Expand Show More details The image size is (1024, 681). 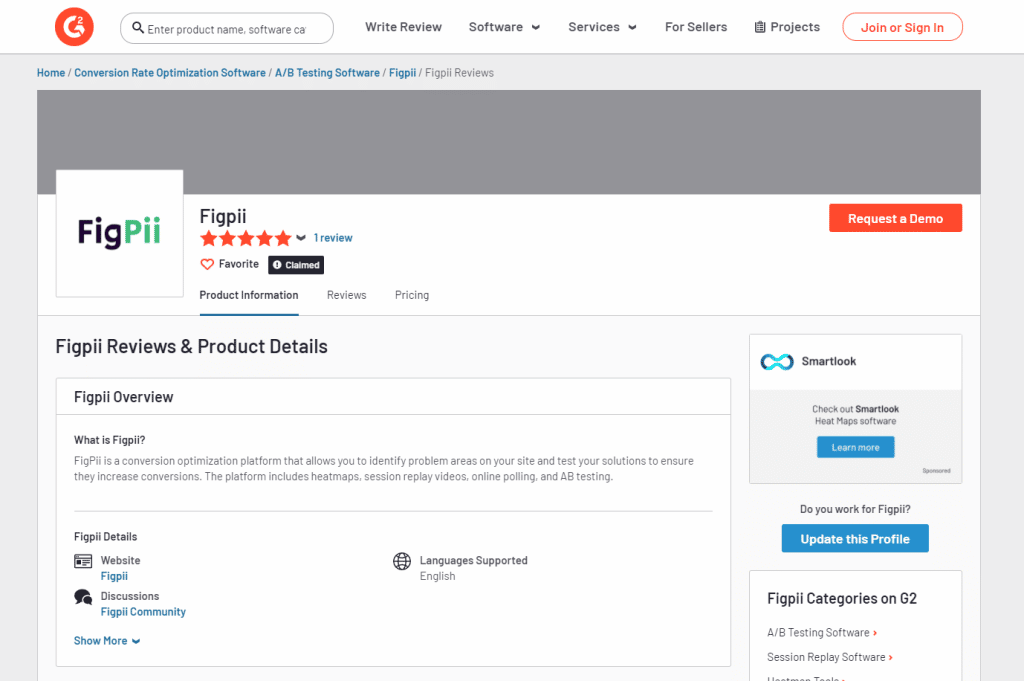(107, 641)
